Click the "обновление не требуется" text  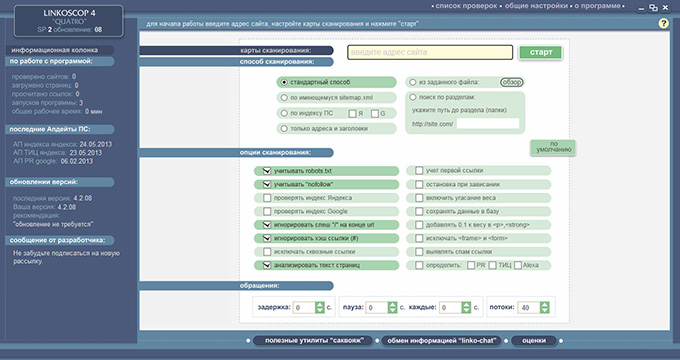tap(53, 224)
